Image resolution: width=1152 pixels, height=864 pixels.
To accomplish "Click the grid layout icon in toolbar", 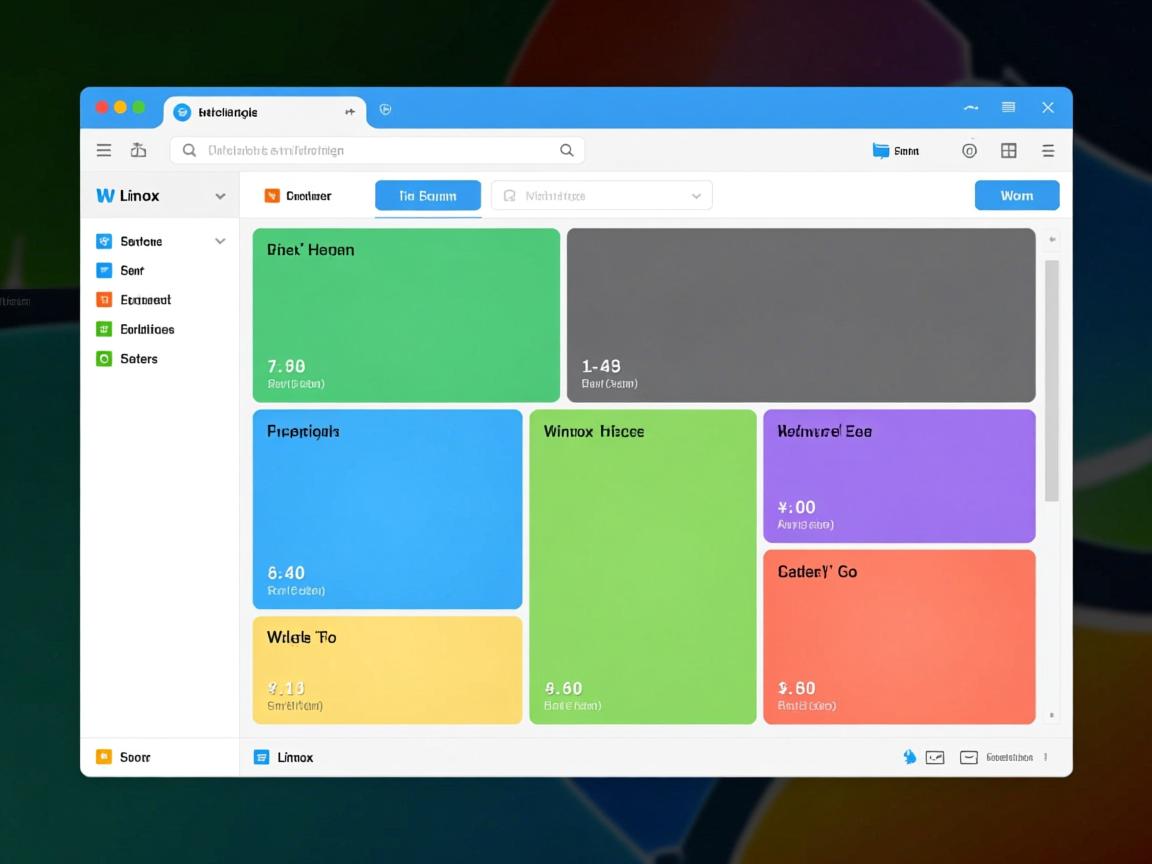I will click(1008, 151).
